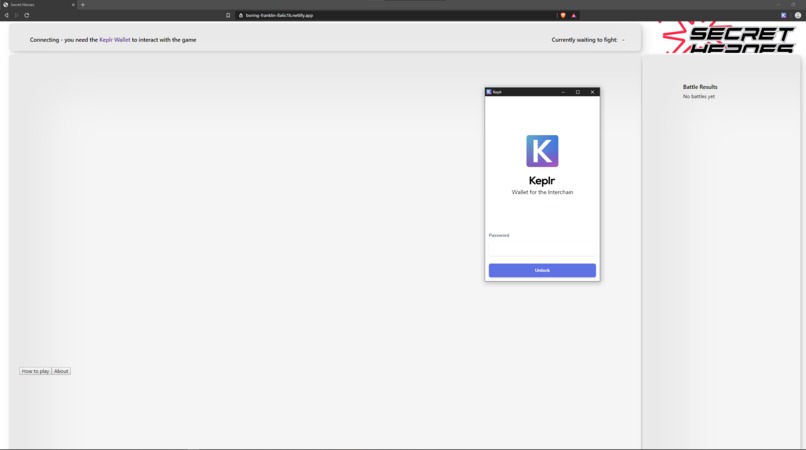Click the address bar URL
Image resolution: width=806 pixels, height=450 pixels.
(279, 15)
